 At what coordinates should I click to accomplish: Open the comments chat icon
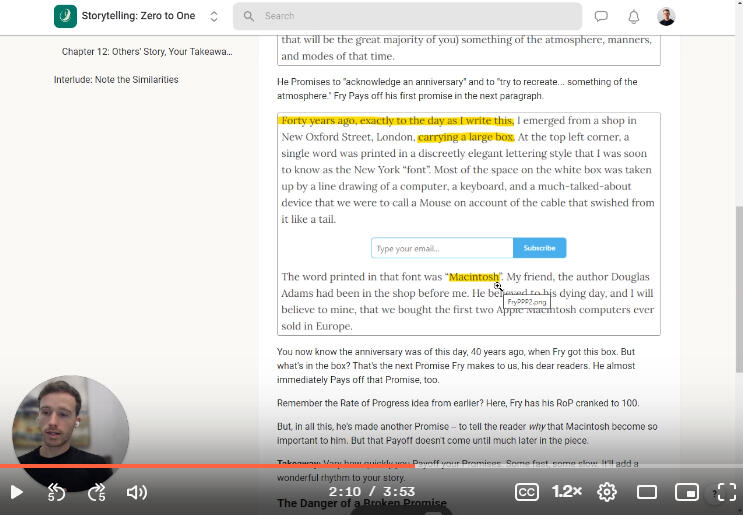point(601,16)
